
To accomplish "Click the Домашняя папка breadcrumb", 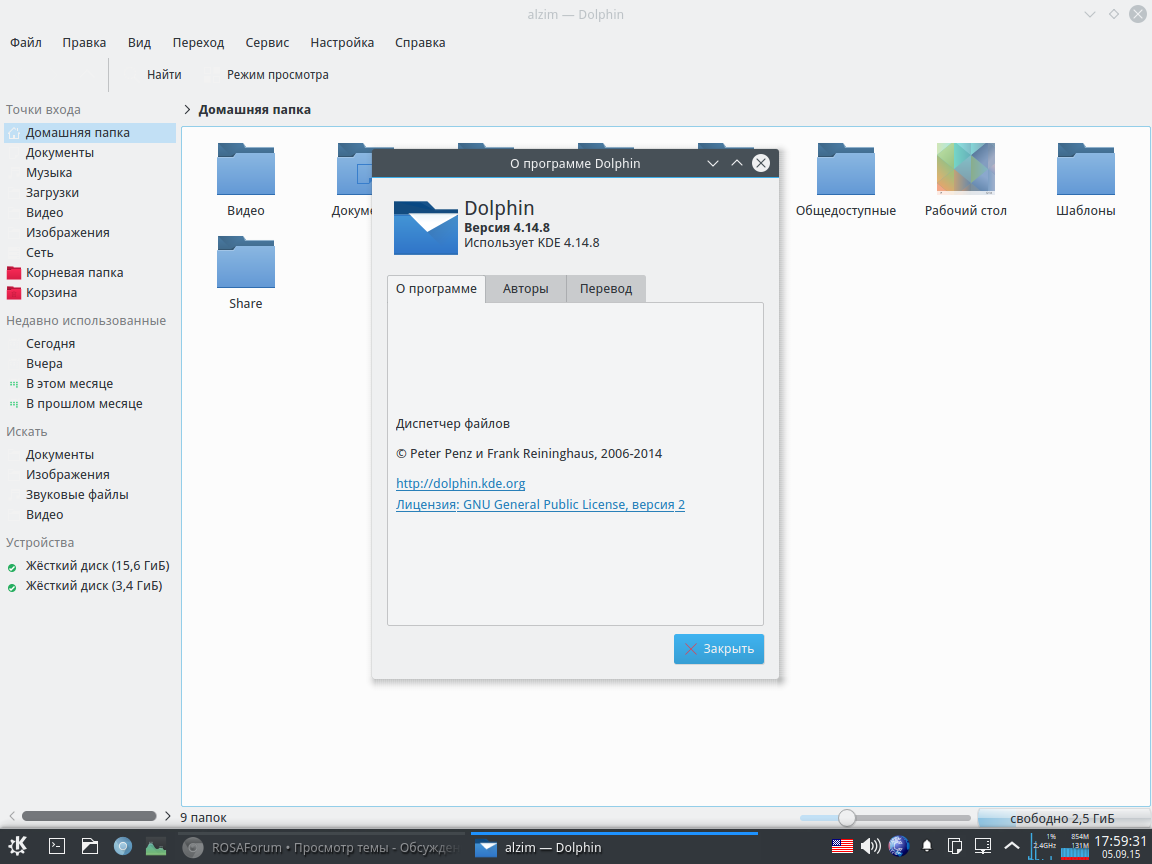I will pos(254,109).
